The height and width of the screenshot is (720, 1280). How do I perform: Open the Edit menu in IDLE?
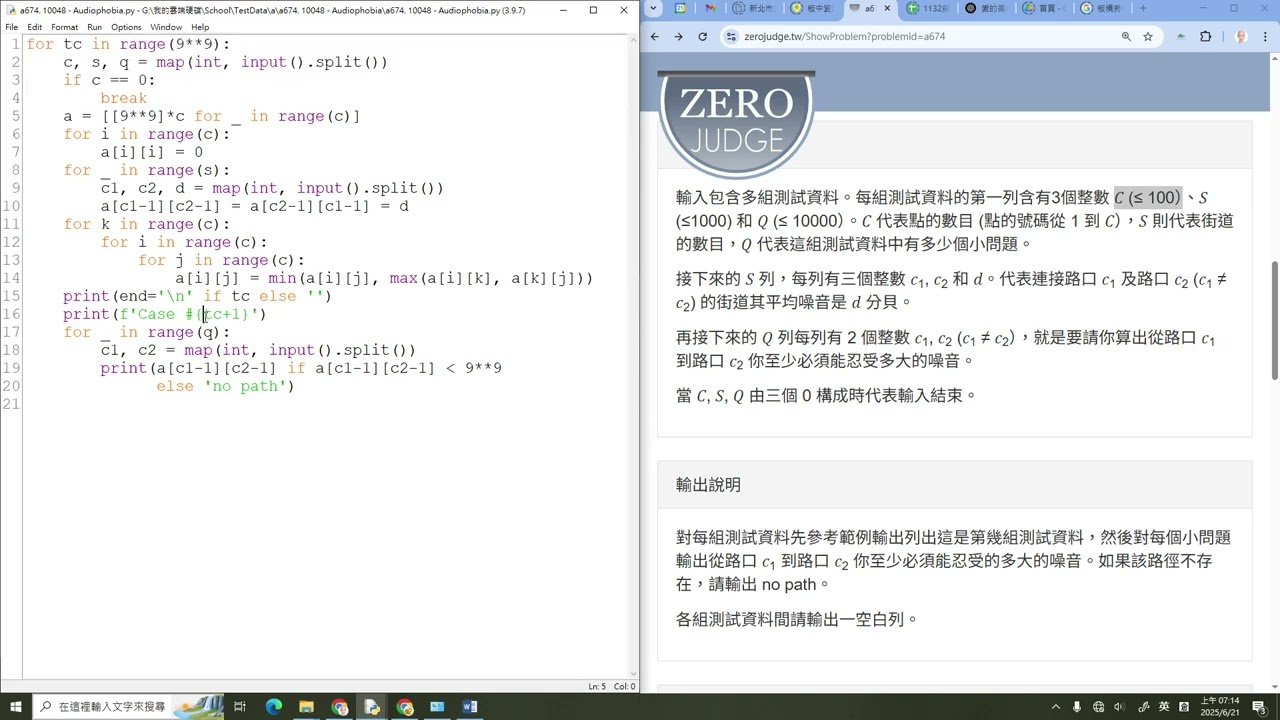click(35, 27)
